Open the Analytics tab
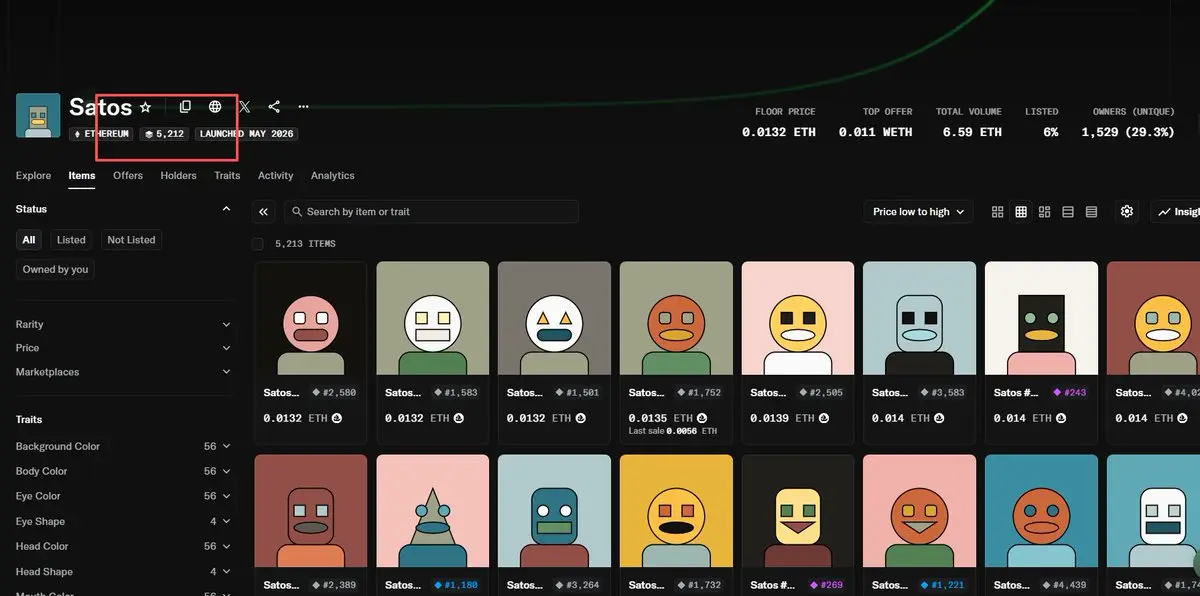The image size is (1200, 596). [x=333, y=176]
